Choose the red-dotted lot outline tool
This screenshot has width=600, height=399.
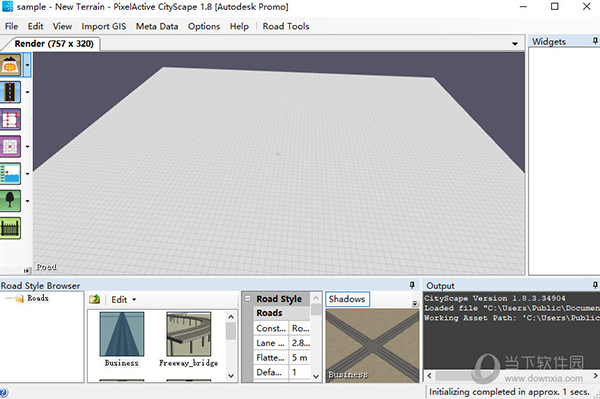(10, 119)
